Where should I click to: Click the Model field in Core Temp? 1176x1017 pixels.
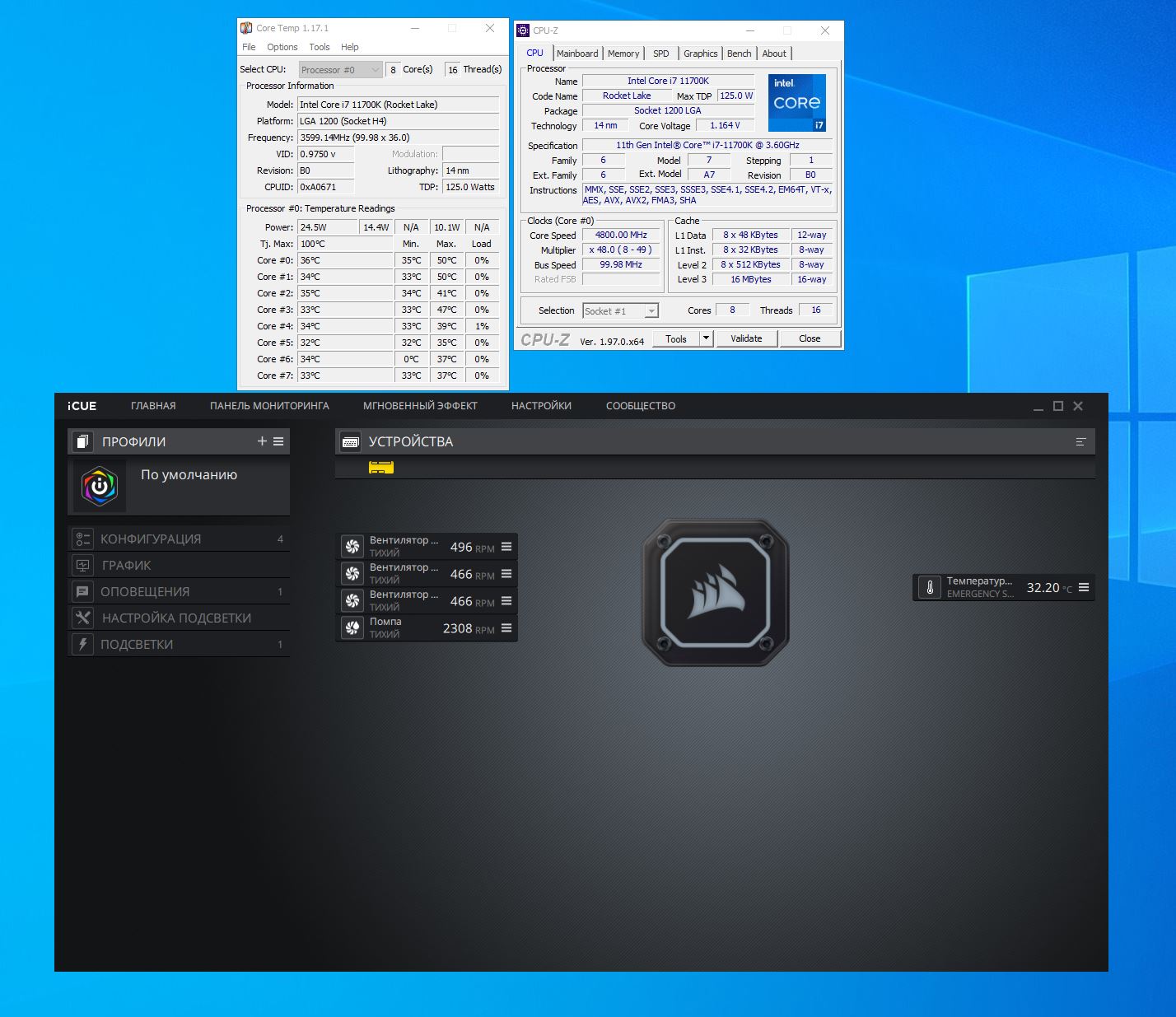399,105
